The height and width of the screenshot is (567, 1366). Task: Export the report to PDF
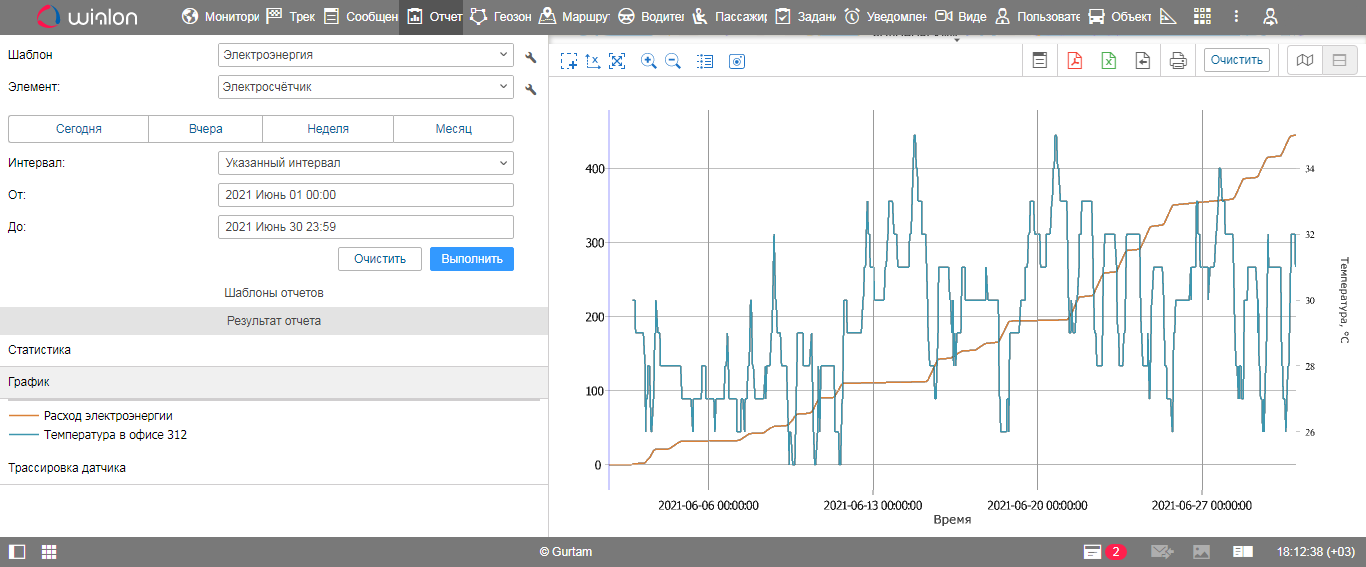point(1075,61)
